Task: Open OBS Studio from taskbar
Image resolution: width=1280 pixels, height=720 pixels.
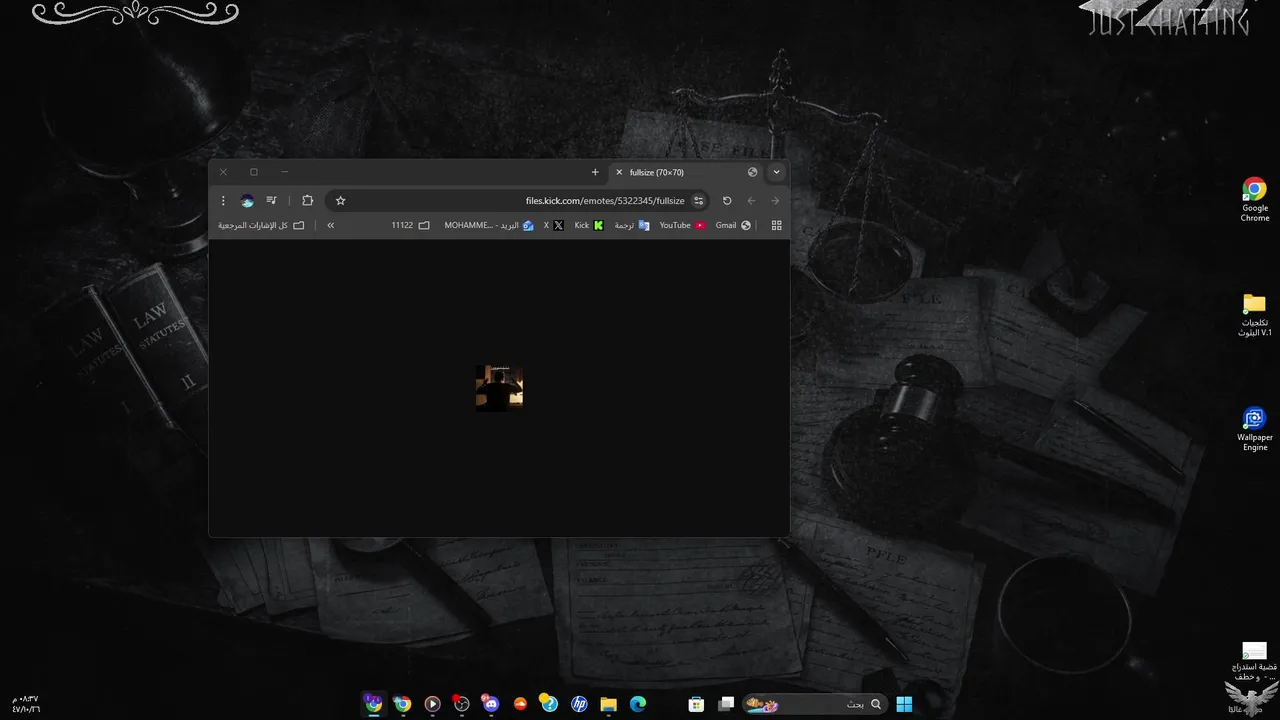Action: (x=461, y=704)
